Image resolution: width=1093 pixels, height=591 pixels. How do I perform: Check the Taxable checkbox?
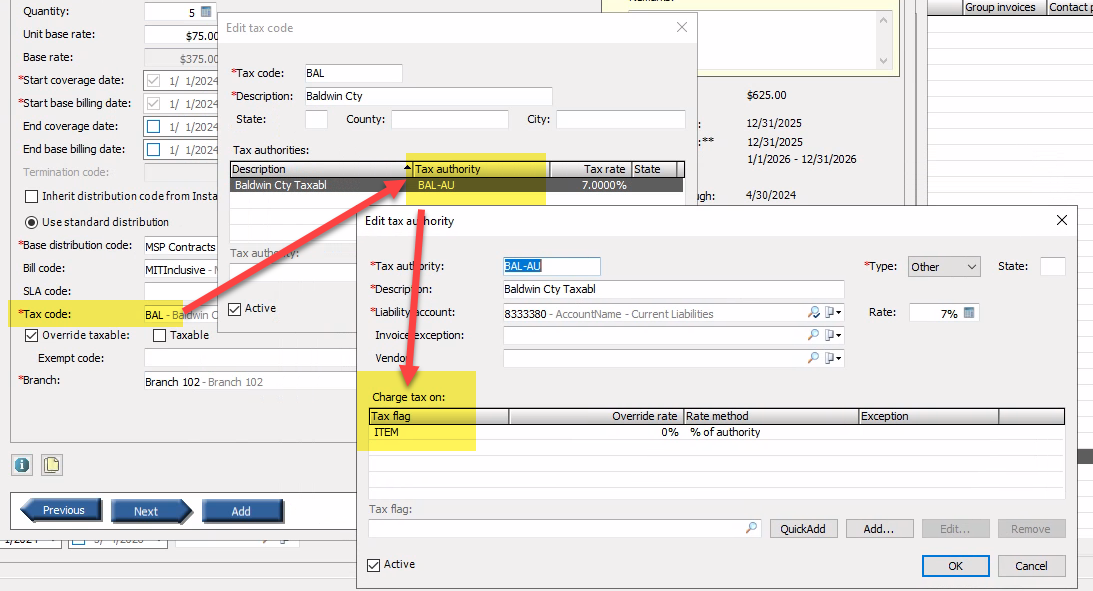160,335
